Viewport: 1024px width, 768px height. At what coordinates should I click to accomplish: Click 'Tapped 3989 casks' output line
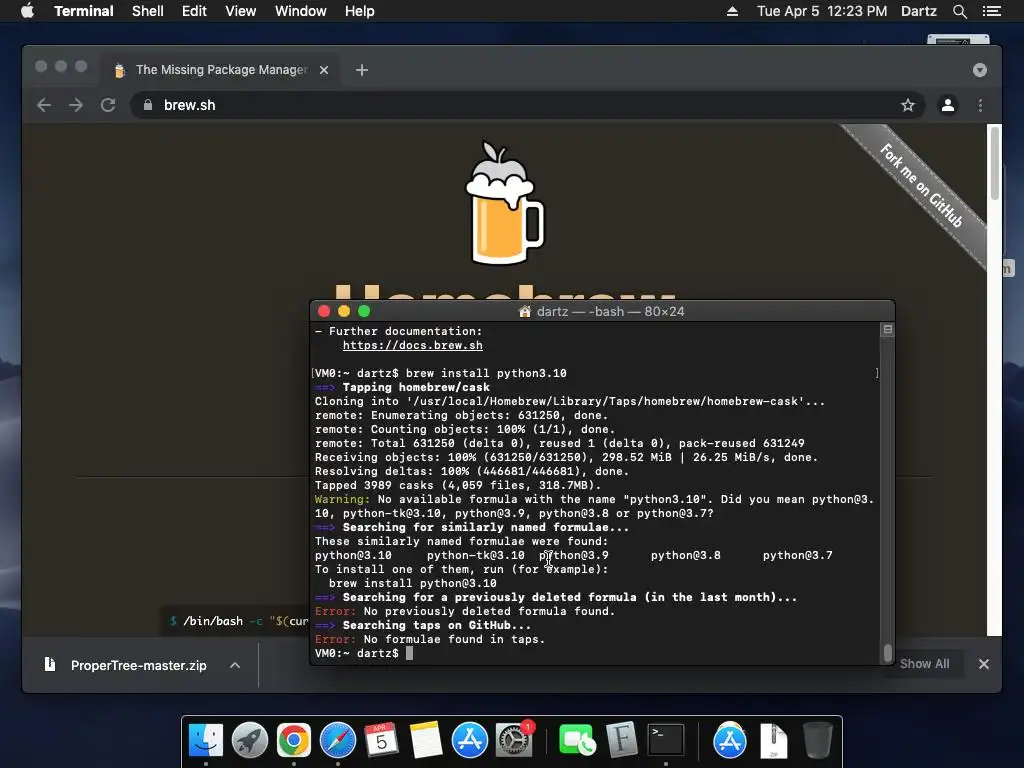pos(457,485)
